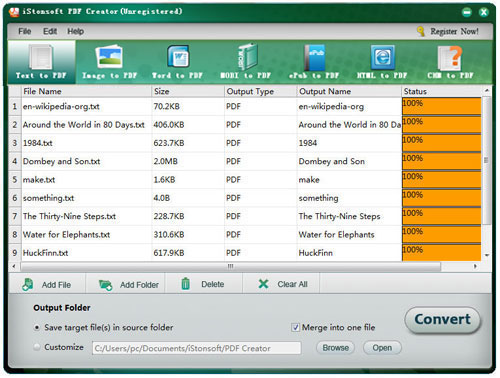
Task: Switch to Image to PDF mode
Action: click(109, 57)
